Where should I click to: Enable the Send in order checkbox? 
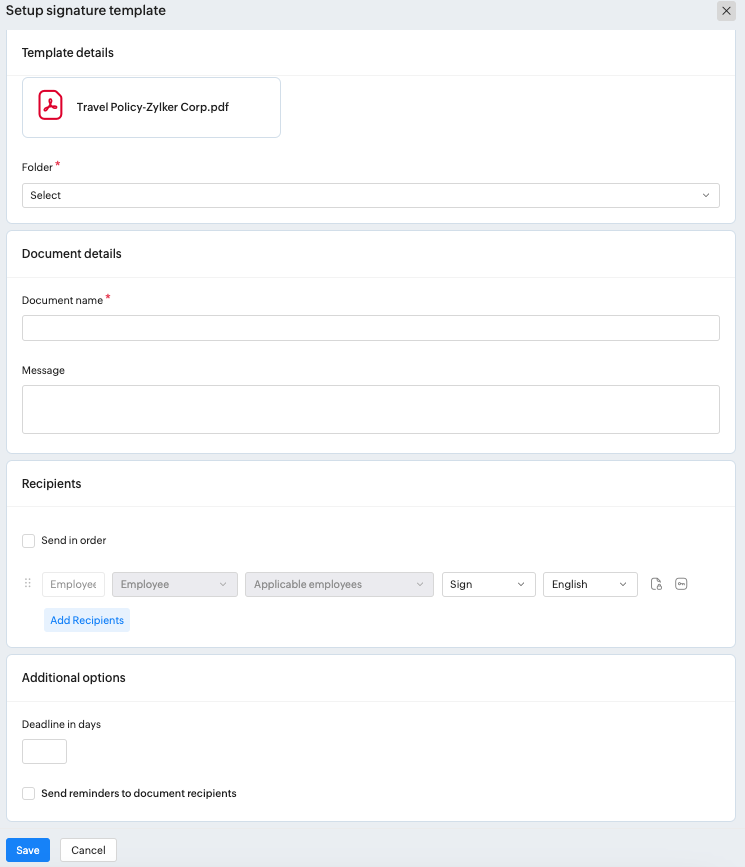(29, 541)
